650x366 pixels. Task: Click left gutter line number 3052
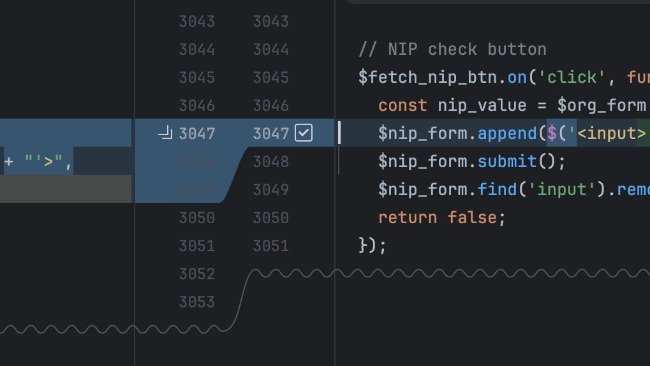[197, 274]
